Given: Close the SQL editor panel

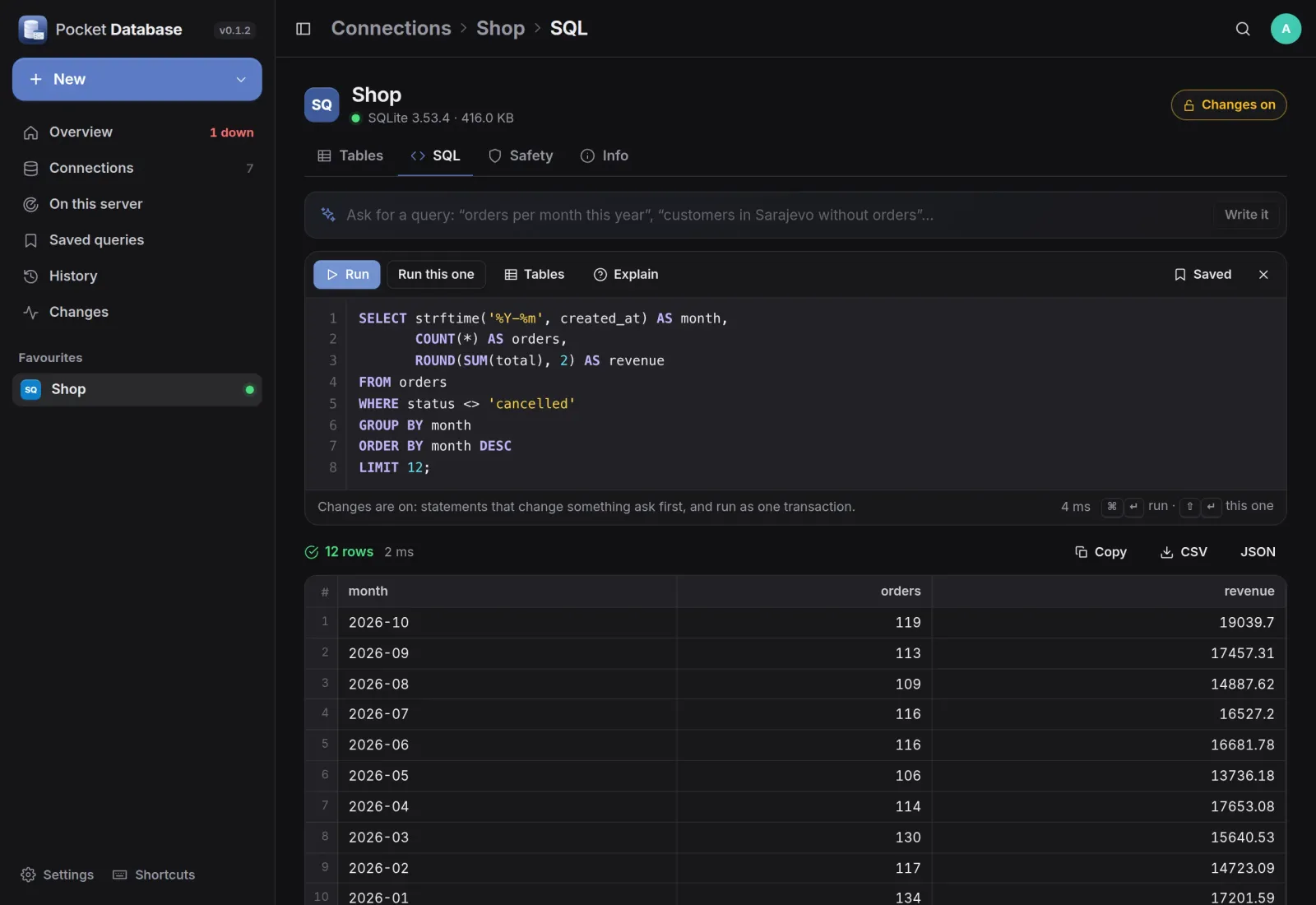Looking at the screenshot, I should click(1263, 275).
